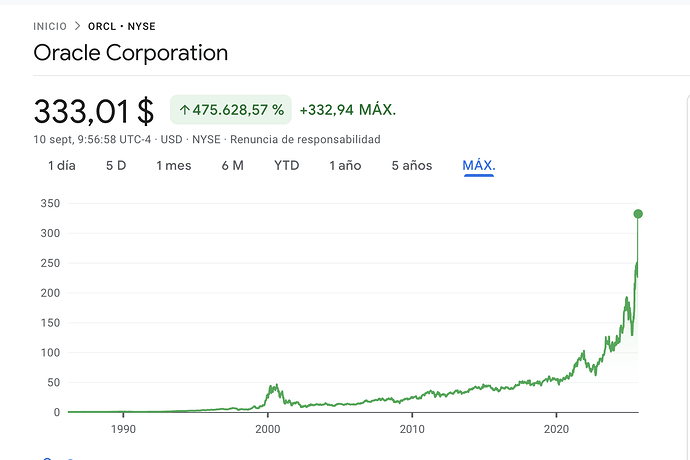The height and width of the screenshot is (460, 690).
Task: Select the MÁX. range tab
Action: pos(479,166)
